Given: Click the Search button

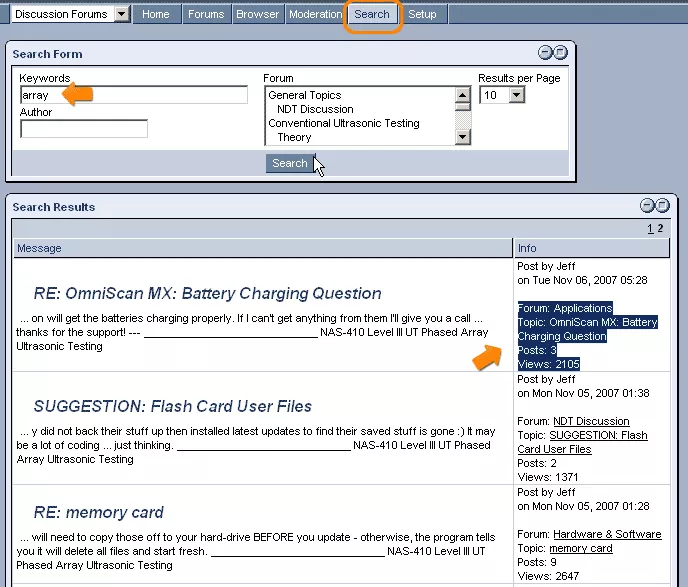Looking at the screenshot, I should coord(290,163).
